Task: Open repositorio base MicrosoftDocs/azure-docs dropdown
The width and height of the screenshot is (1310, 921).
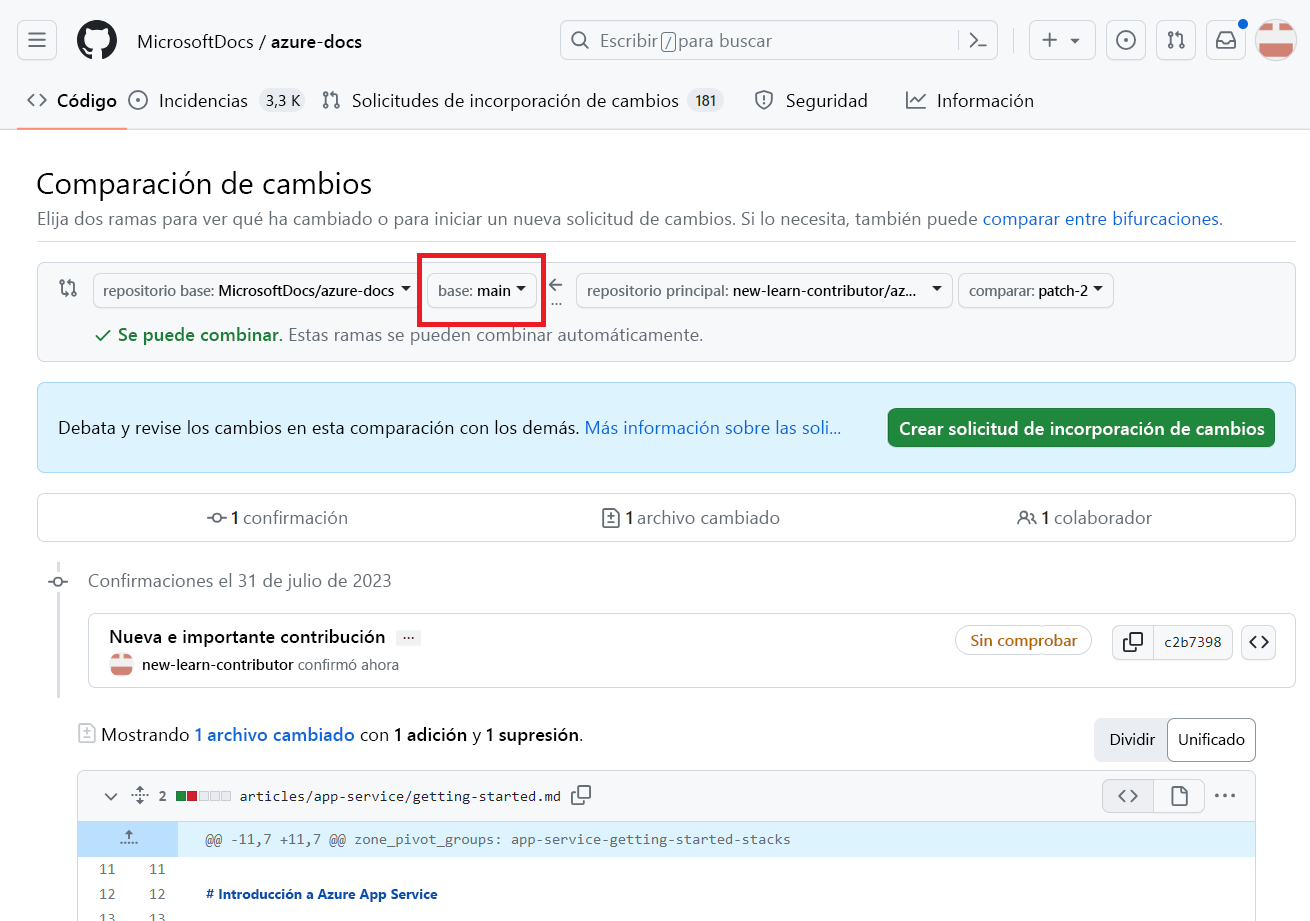Action: pyautogui.click(x=256, y=291)
